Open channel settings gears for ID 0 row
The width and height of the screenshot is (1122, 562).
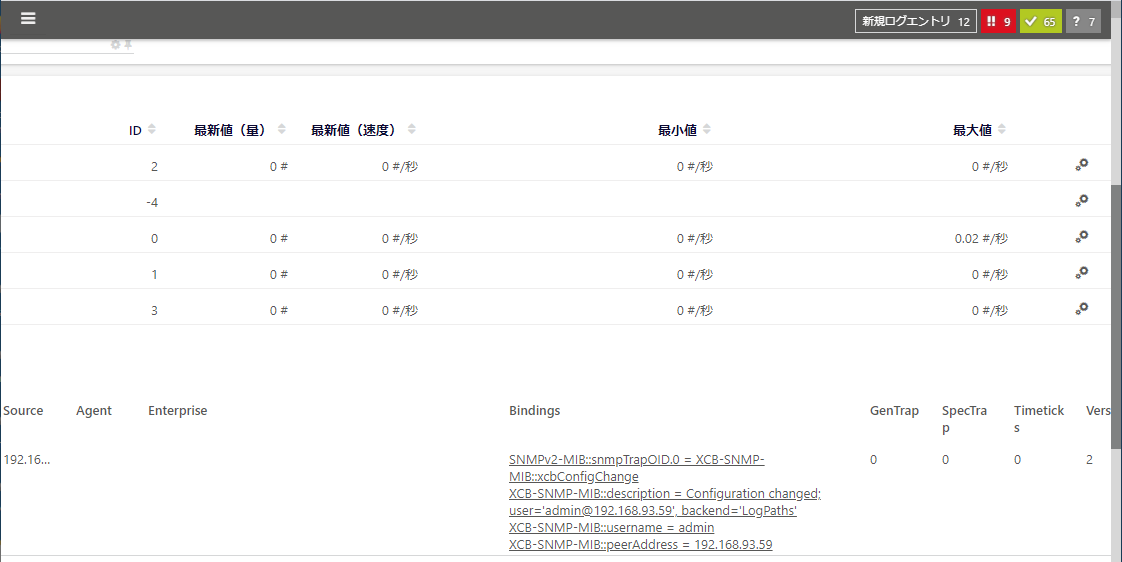click(x=1081, y=236)
